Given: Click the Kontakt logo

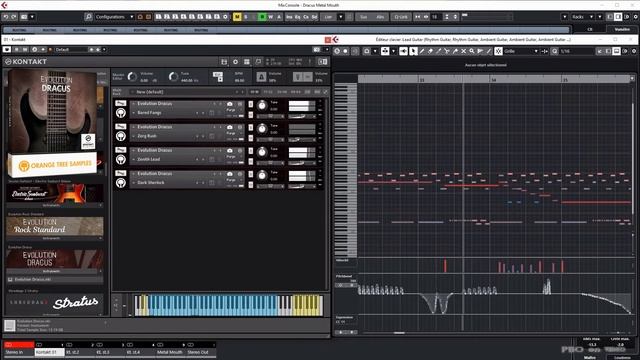Looking at the screenshot, I should [25, 62].
